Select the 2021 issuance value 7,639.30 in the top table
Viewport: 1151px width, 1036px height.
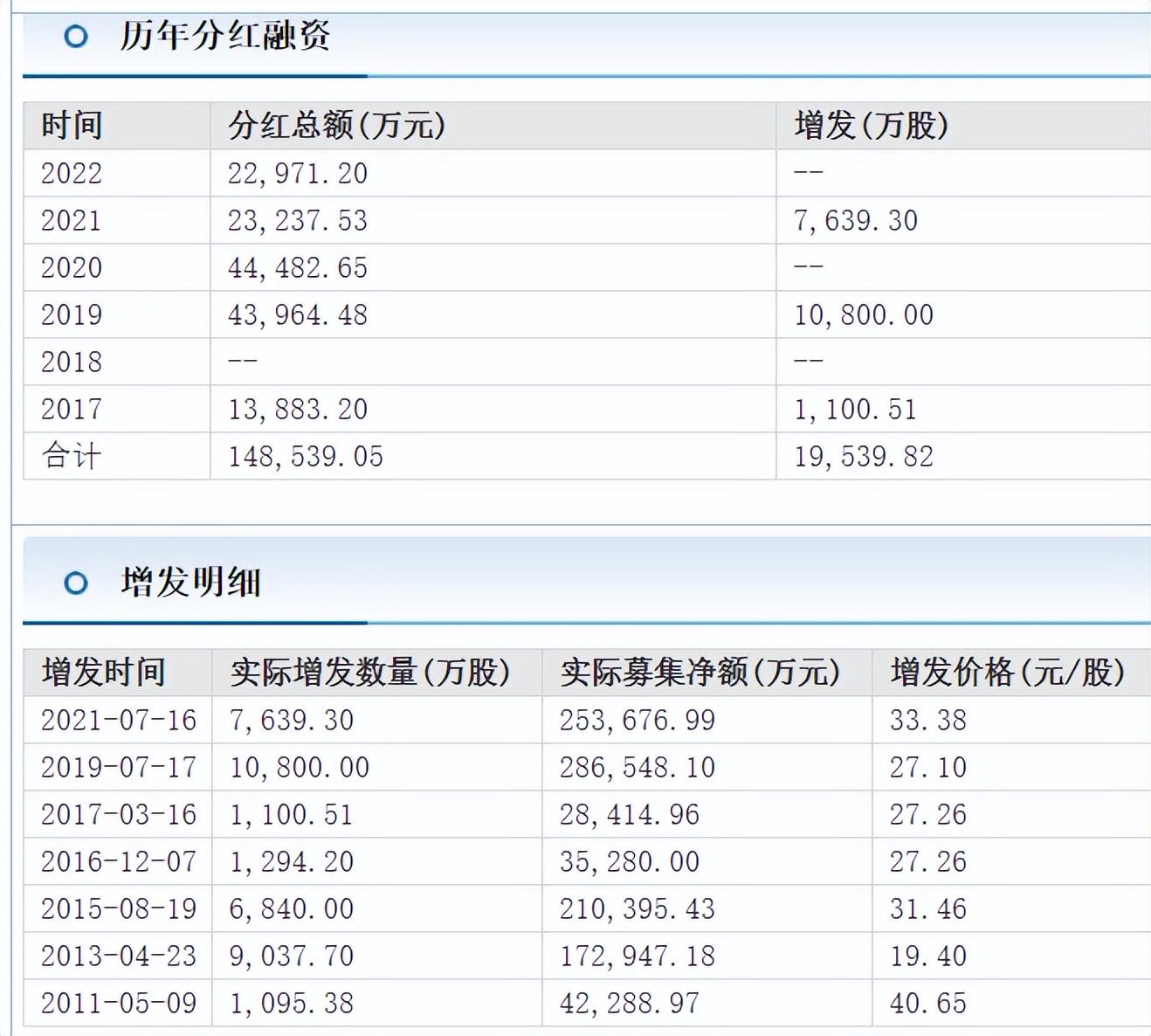click(x=856, y=220)
